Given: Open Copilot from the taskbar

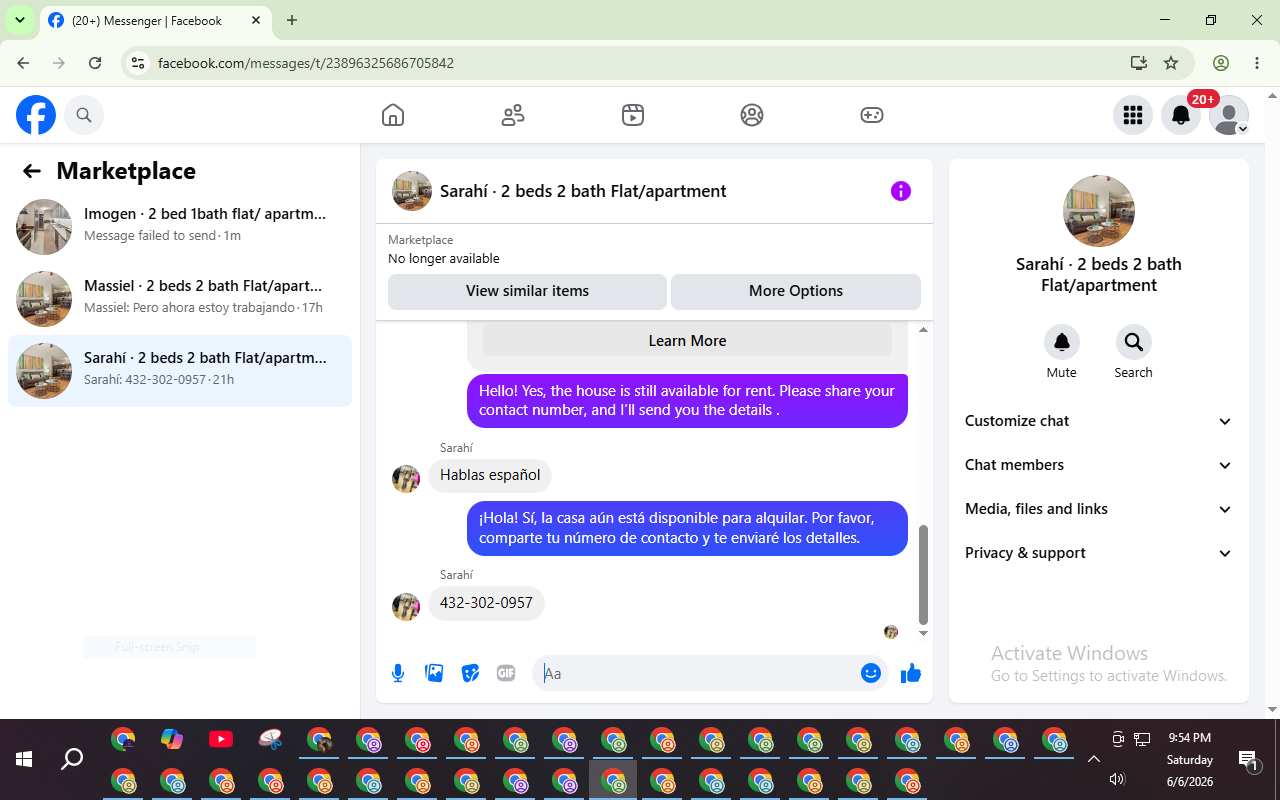Looking at the screenshot, I should pos(172,739).
